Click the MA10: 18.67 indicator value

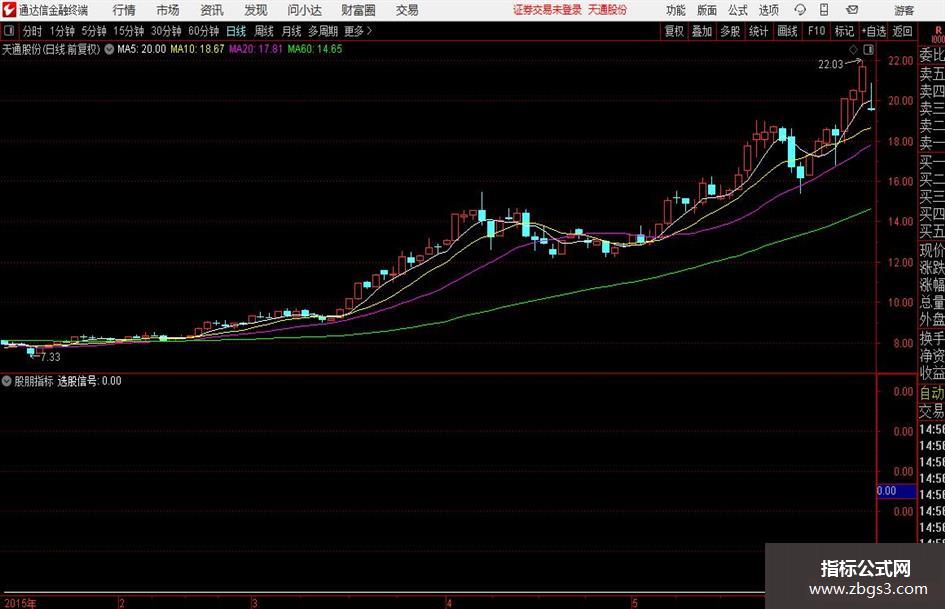point(197,49)
